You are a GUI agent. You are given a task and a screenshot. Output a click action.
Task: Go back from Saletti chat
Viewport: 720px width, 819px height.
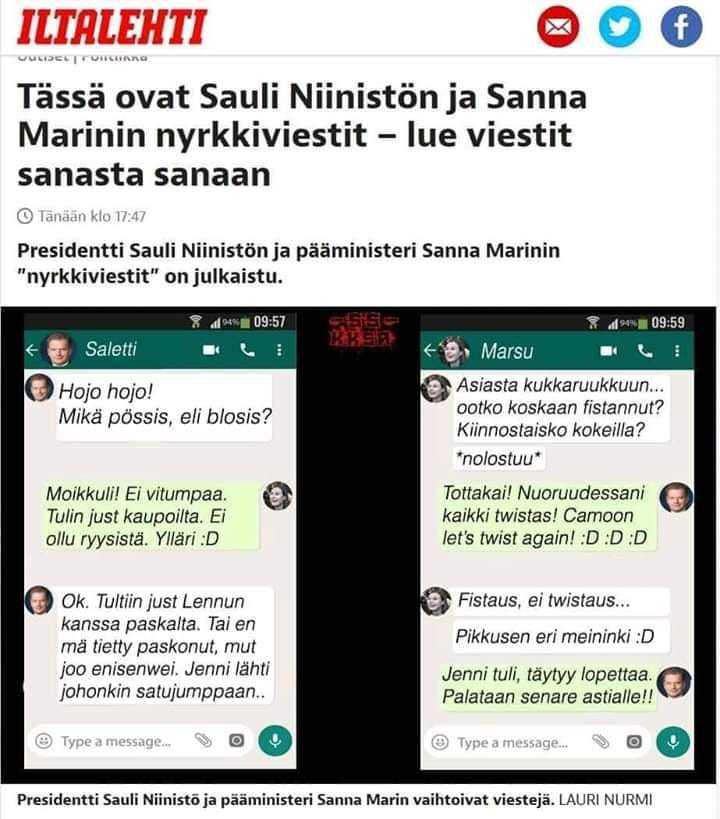(x=32, y=349)
